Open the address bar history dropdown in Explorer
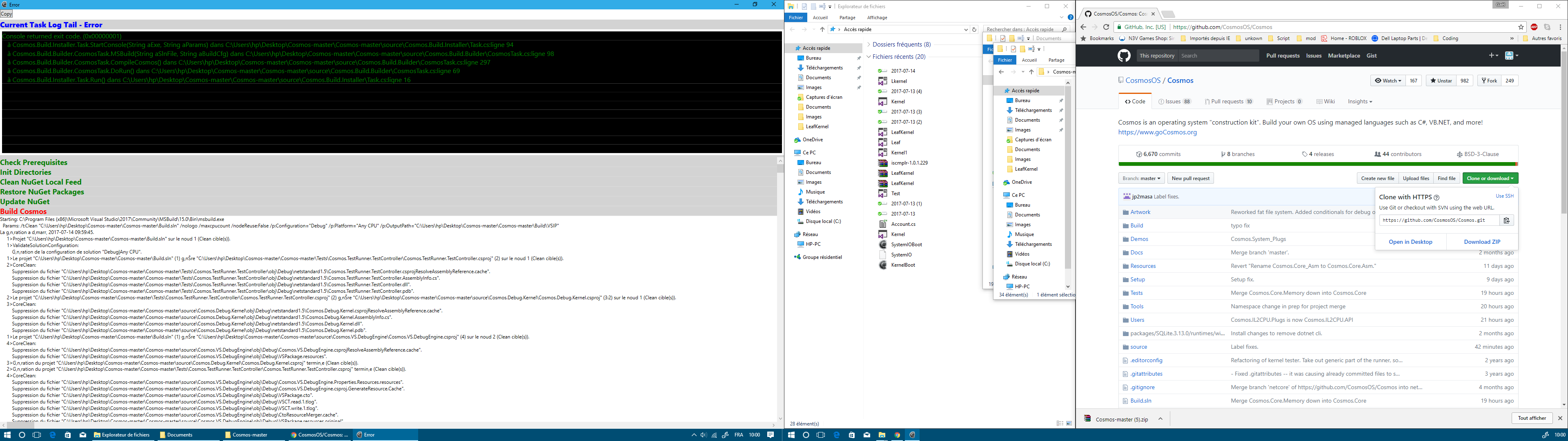Screen dimensions: 1568x441 coord(966,29)
